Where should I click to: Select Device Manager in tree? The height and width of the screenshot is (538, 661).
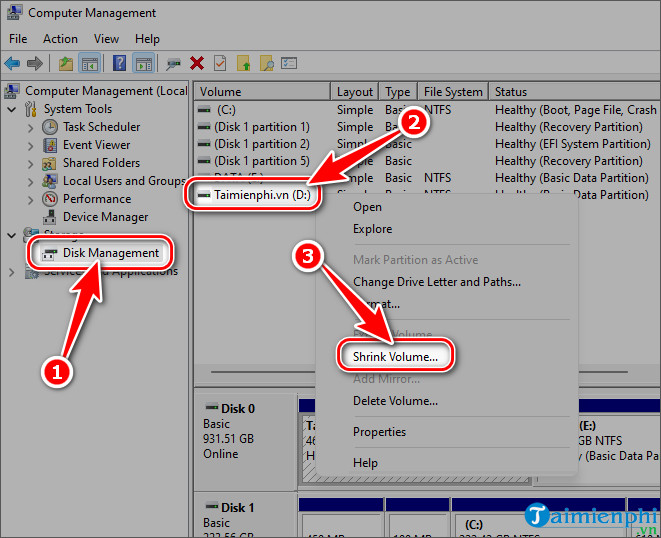coord(105,217)
